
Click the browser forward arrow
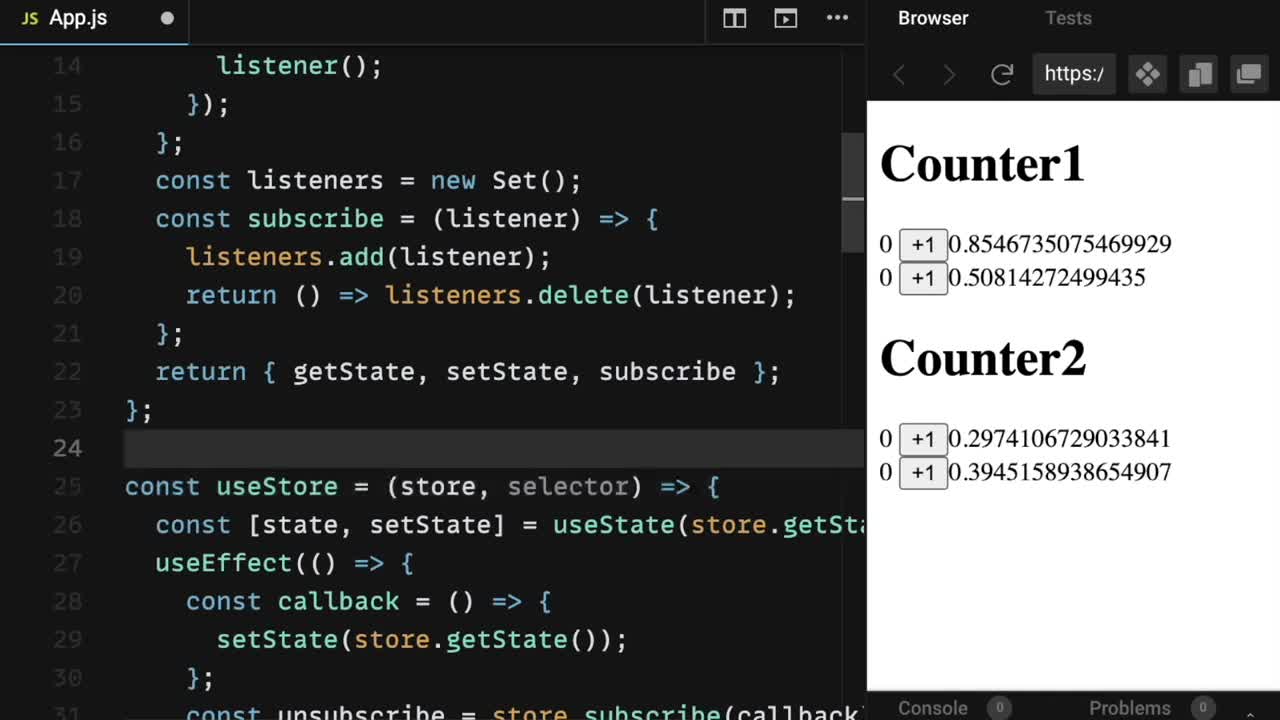pos(949,74)
